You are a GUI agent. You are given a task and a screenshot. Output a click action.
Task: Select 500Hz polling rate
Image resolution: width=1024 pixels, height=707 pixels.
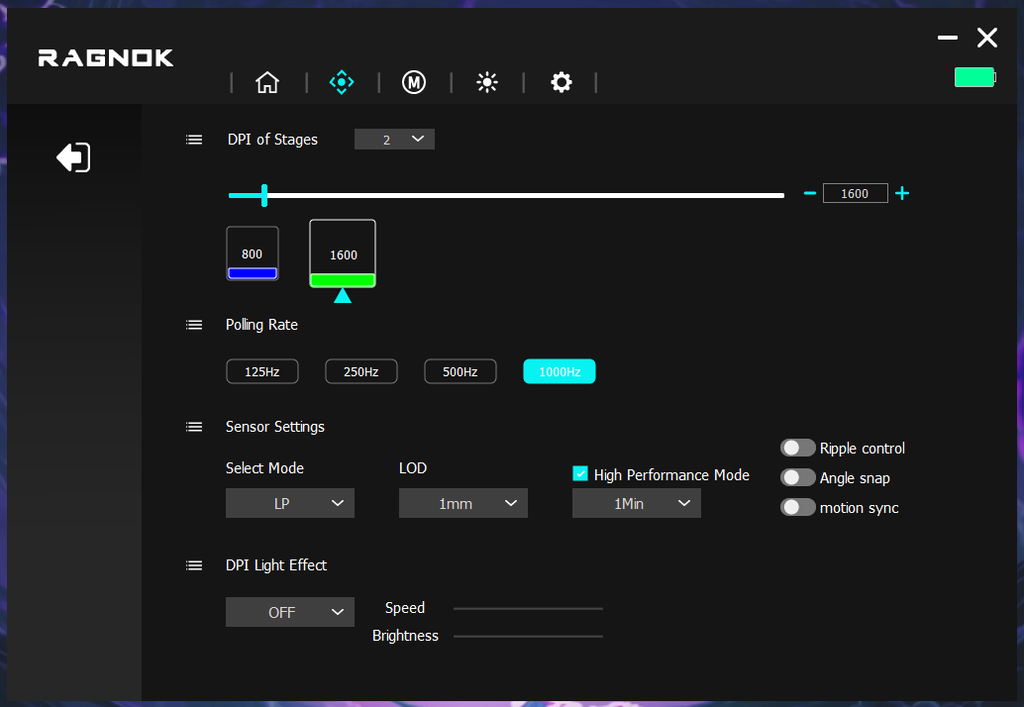pyautogui.click(x=460, y=371)
